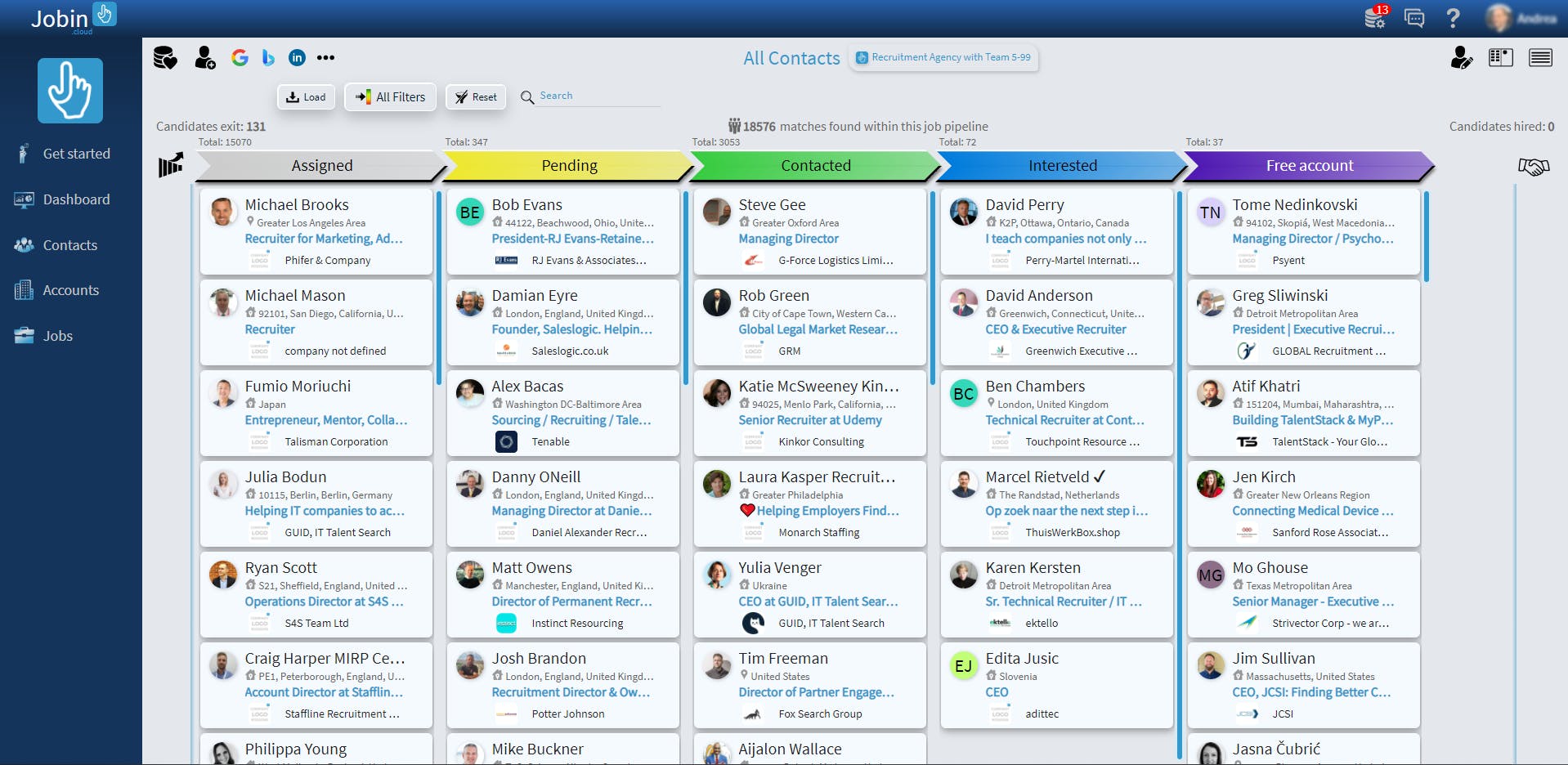
Task: Click Fox Search Group company name
Action: (x=820, y=714)
